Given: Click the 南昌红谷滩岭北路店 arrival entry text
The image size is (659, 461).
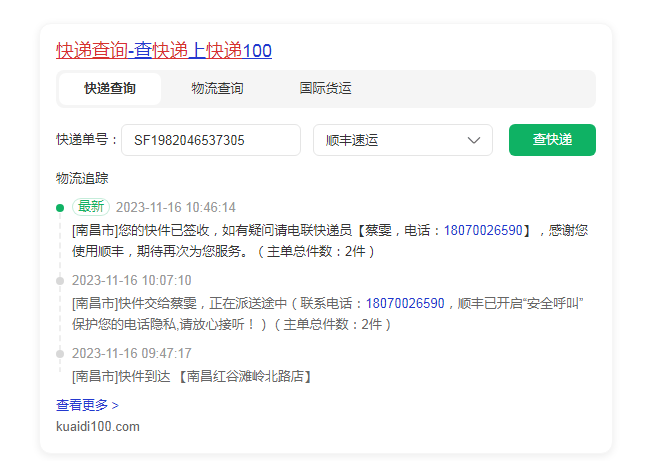Looking at the screenshot, I should tap(192, 376).
